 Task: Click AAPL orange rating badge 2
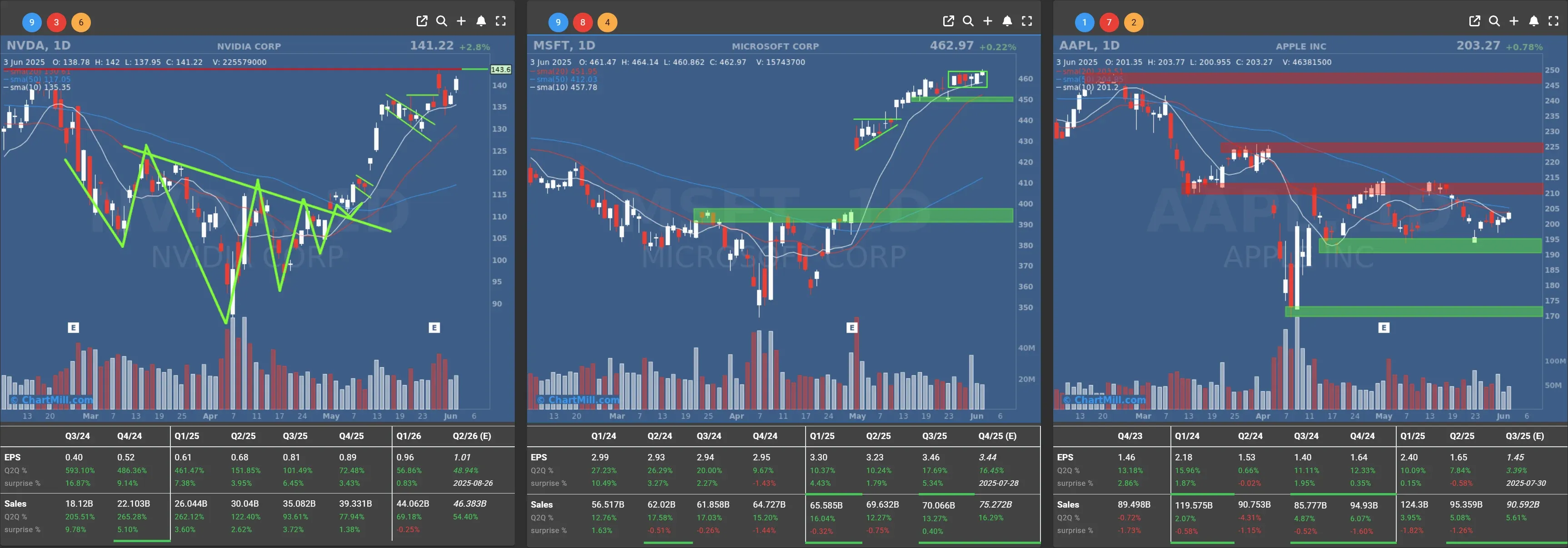coord(1133,23)
